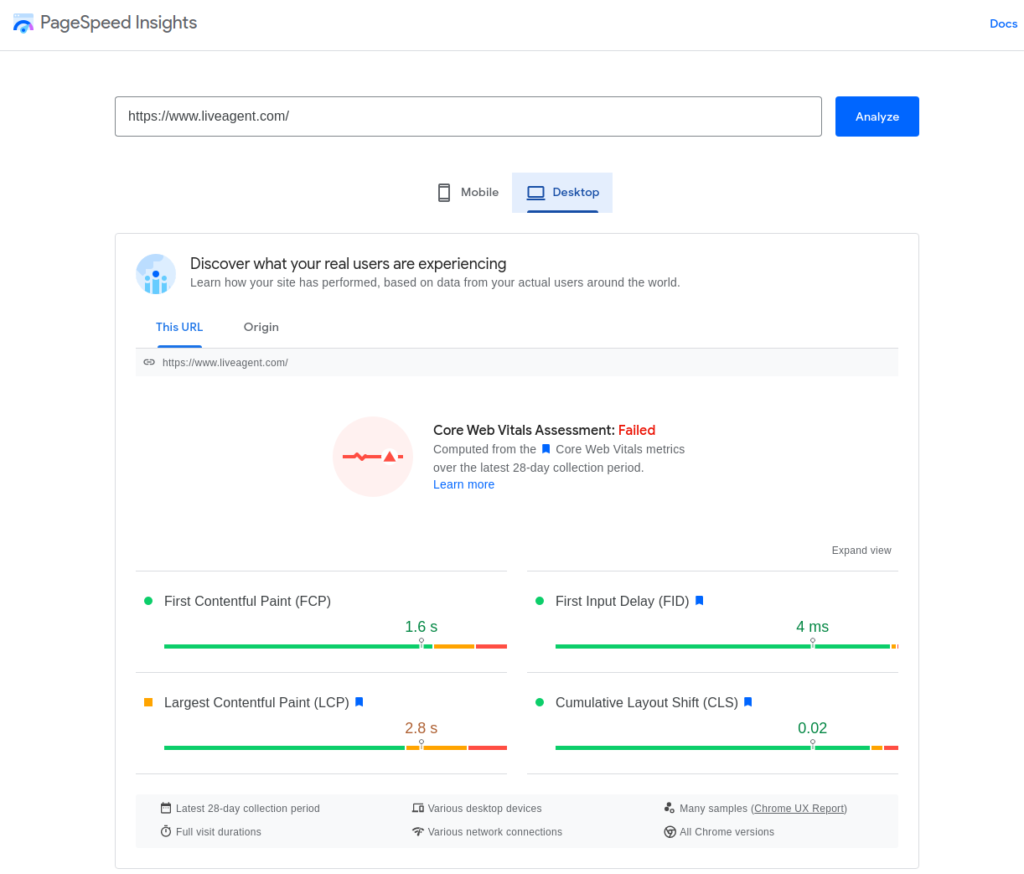This screenshot has width=1024, height=874.
Task: Click the blue bookmark icon next to FID
Action: tap(701, 600)
